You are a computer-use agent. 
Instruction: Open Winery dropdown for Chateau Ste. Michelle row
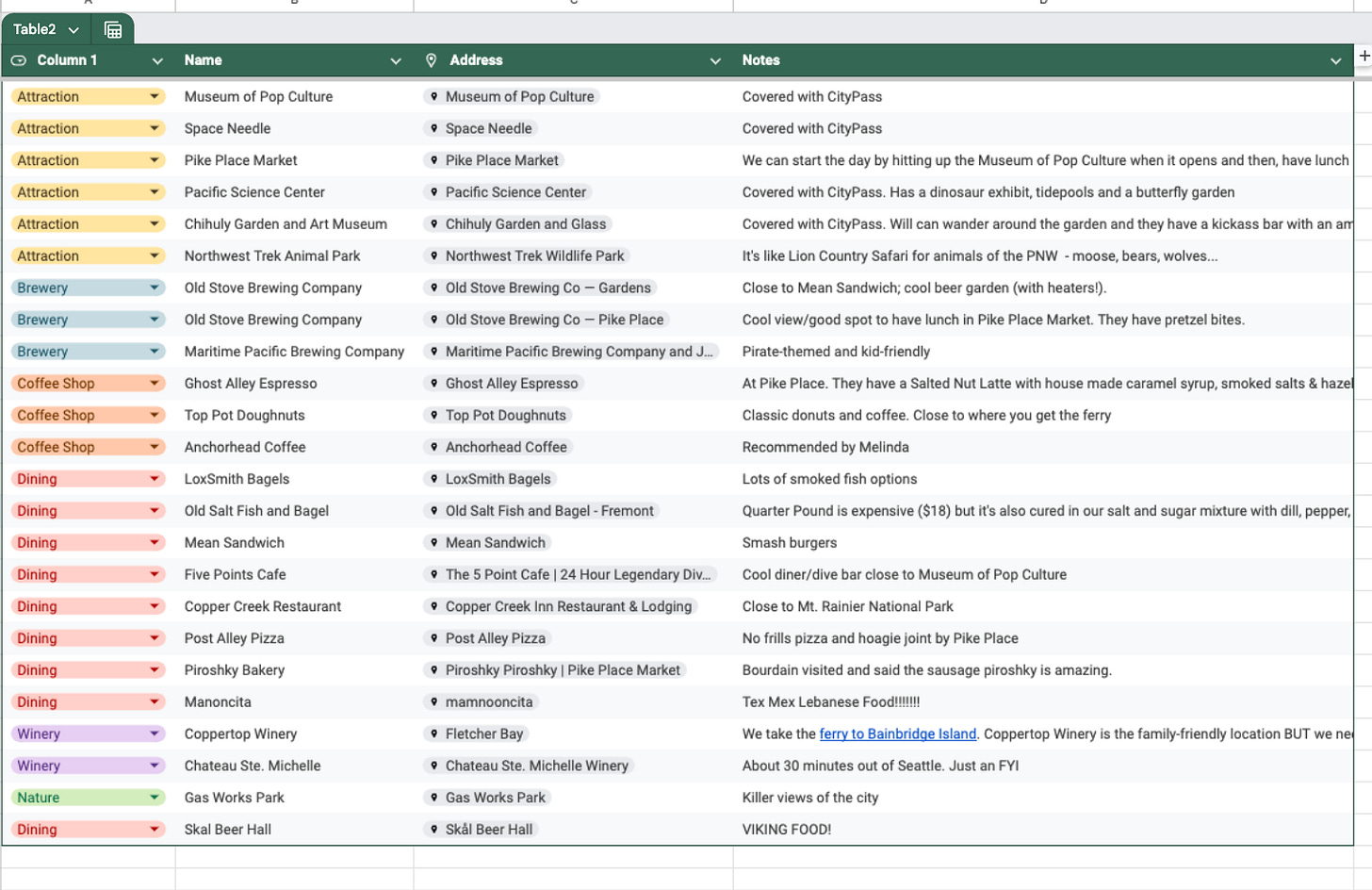point(155,766)
